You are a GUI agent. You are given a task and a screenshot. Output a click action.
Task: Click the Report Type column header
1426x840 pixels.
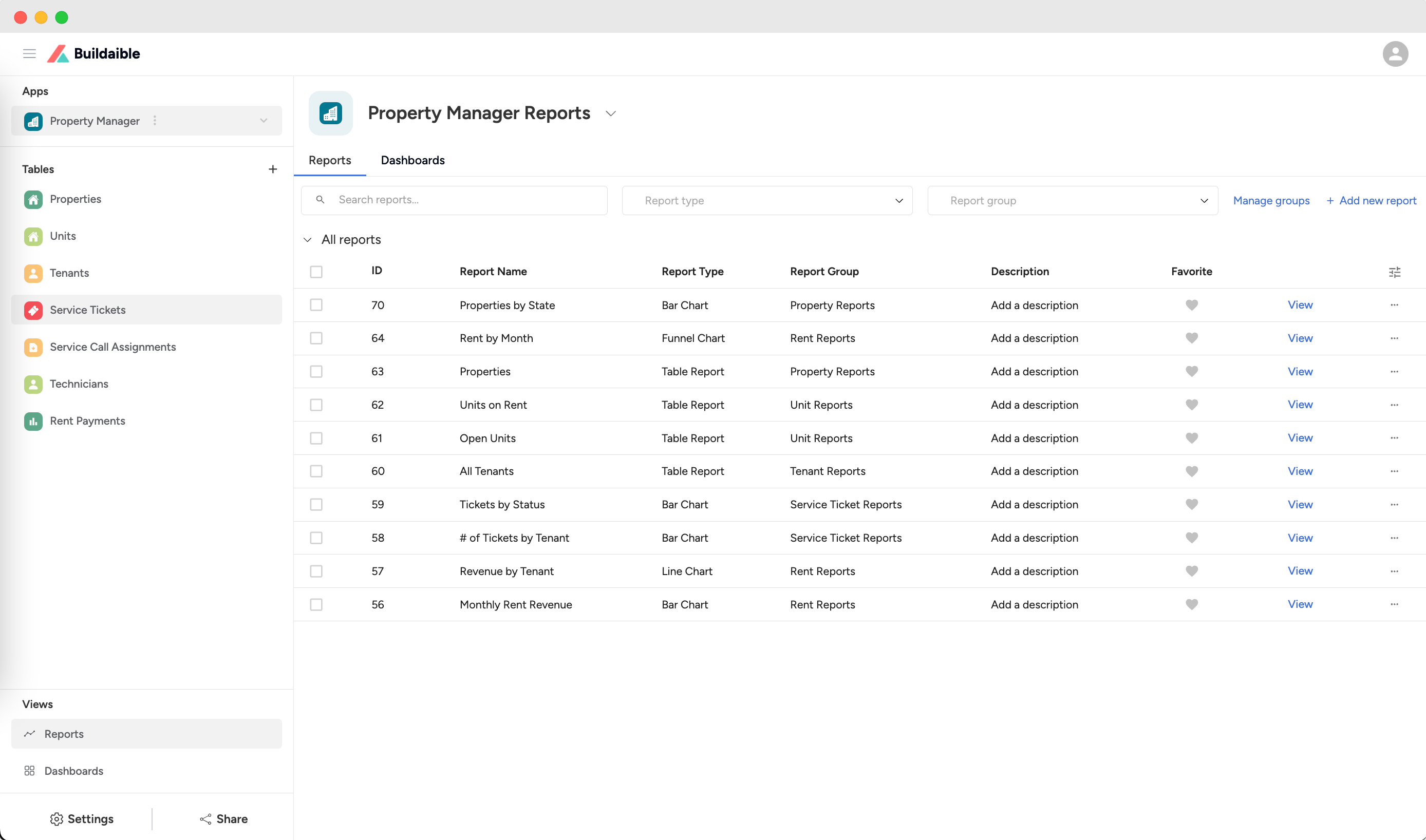692,271
